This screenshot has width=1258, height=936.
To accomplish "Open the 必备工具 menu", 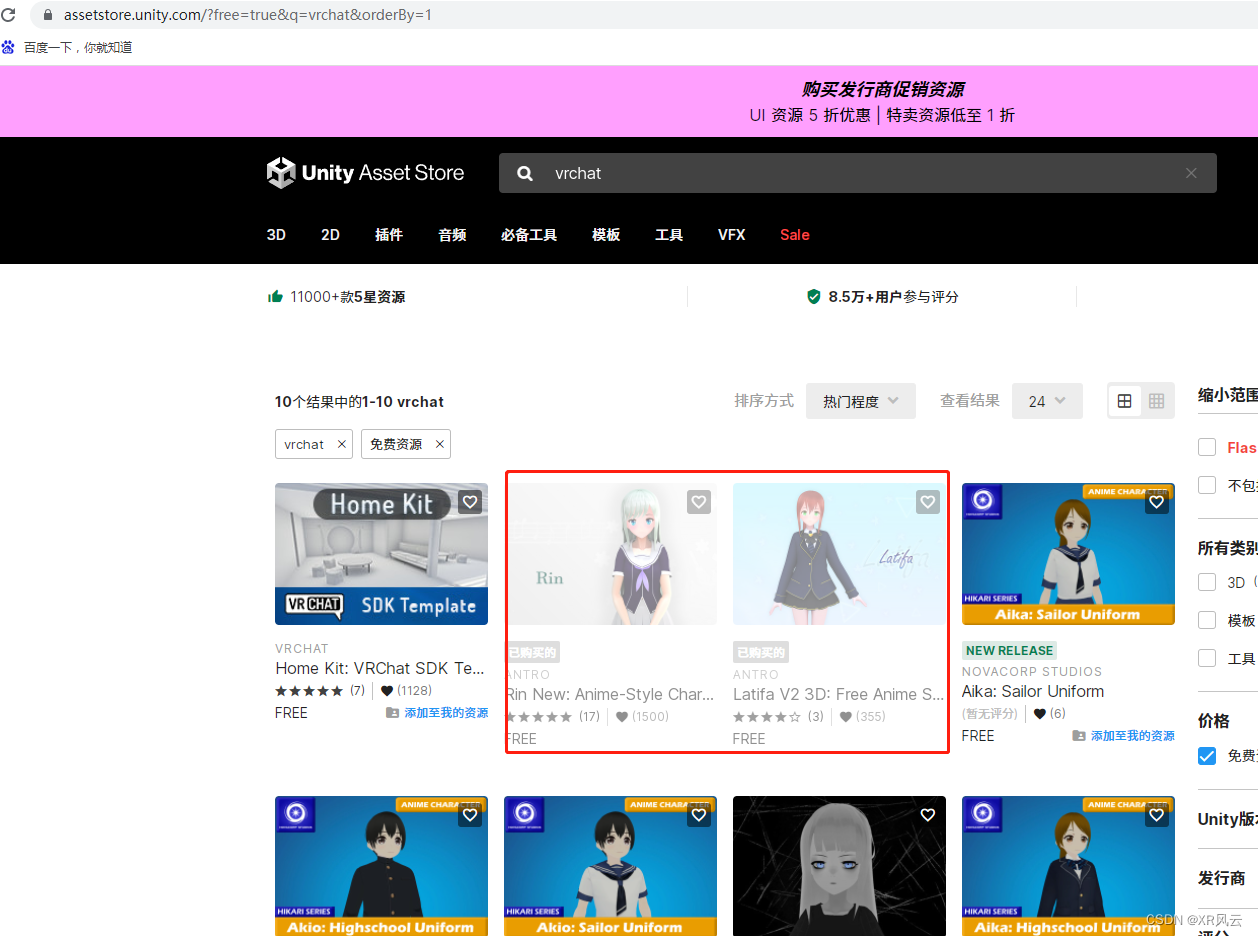I will (529, 235).
